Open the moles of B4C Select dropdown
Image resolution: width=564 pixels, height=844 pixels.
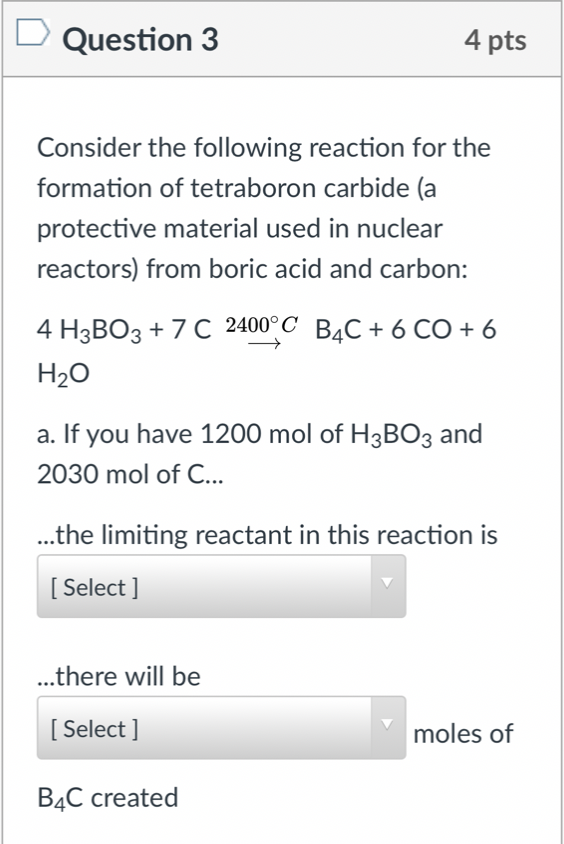(221, 728)
